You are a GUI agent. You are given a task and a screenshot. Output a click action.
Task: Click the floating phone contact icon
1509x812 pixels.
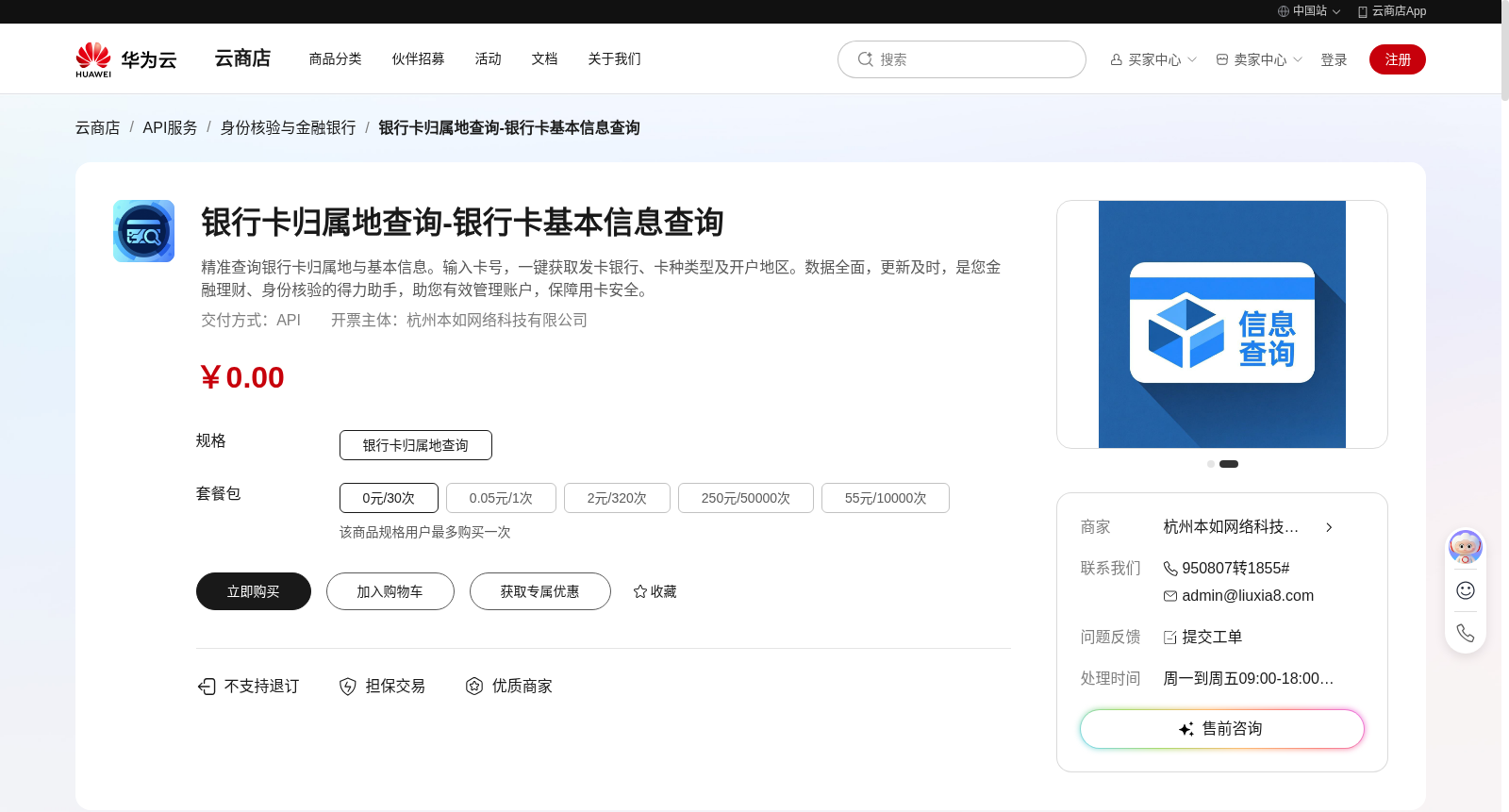[x=1466, y=633]
